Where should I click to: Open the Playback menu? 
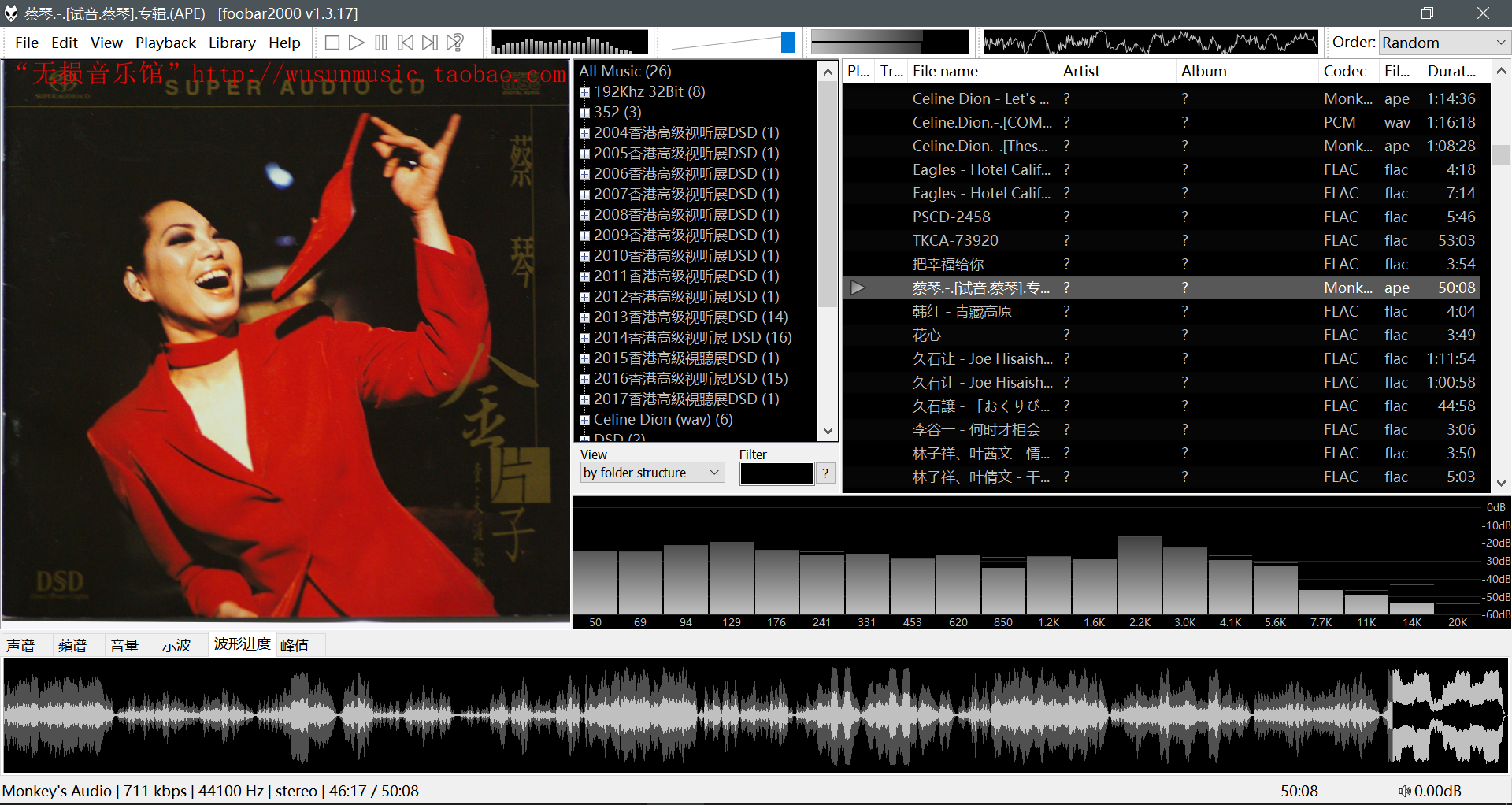[165, 43]
